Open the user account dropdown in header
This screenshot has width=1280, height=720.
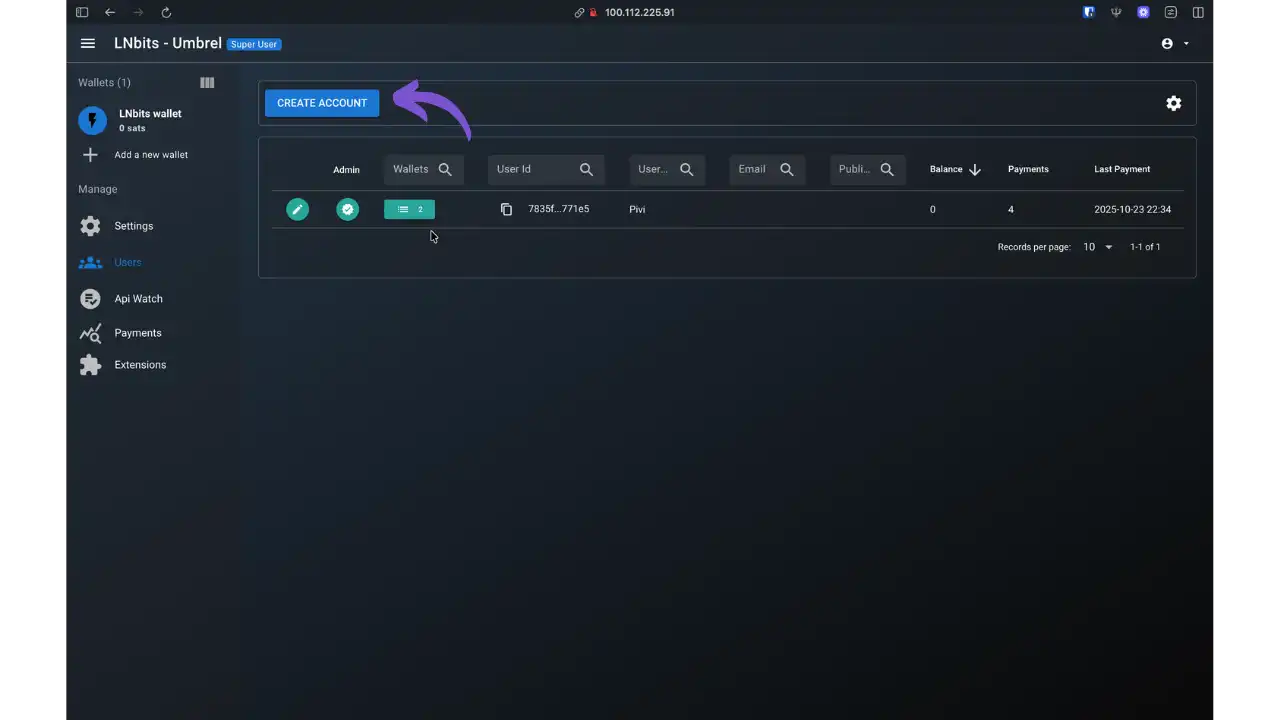pos(1175,44)
